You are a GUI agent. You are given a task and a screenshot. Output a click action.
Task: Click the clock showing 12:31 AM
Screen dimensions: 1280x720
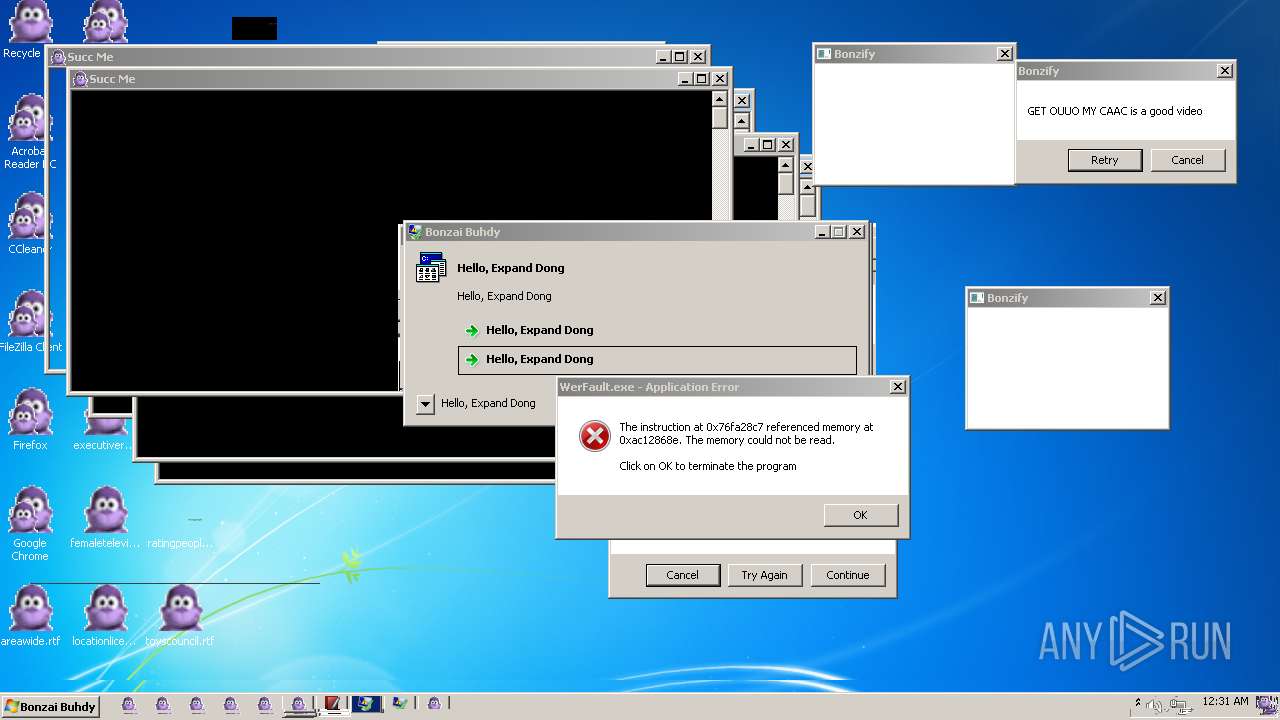pyautogui.click(x=1225, y=702)
